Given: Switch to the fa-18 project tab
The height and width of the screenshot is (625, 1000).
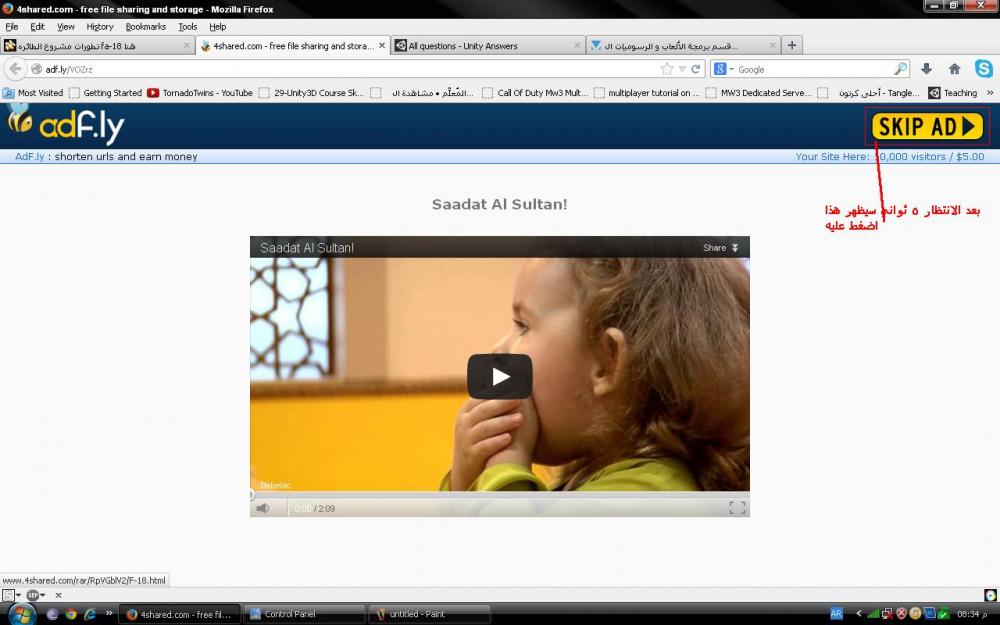Looking at the screenshot, I should click(96, 46).
